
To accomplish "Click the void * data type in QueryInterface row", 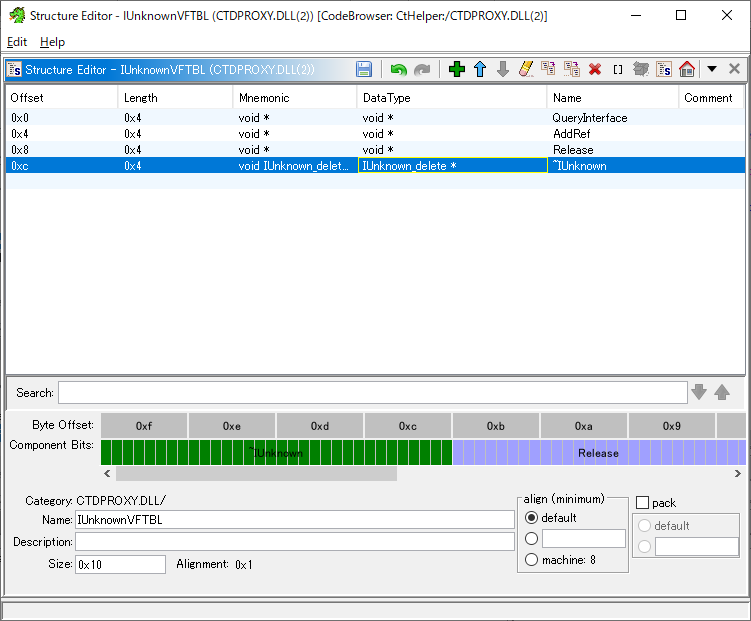I will 452,118.
